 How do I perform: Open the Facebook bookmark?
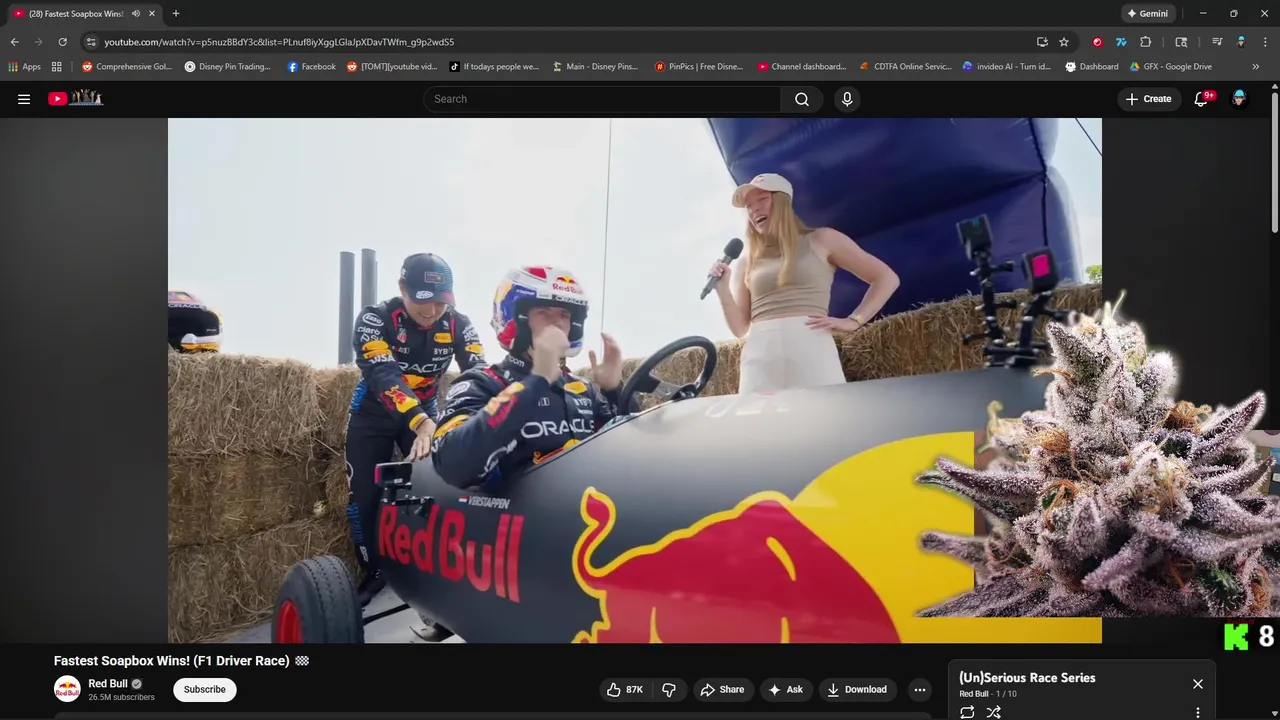tap(311, 67)
